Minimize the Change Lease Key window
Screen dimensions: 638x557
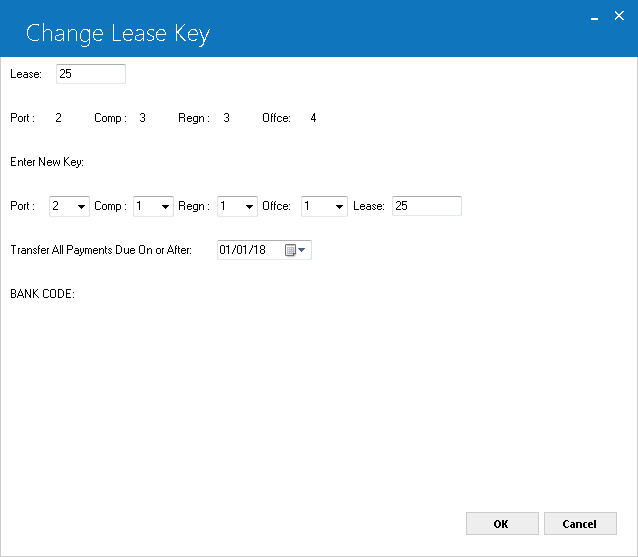(594, 16)
